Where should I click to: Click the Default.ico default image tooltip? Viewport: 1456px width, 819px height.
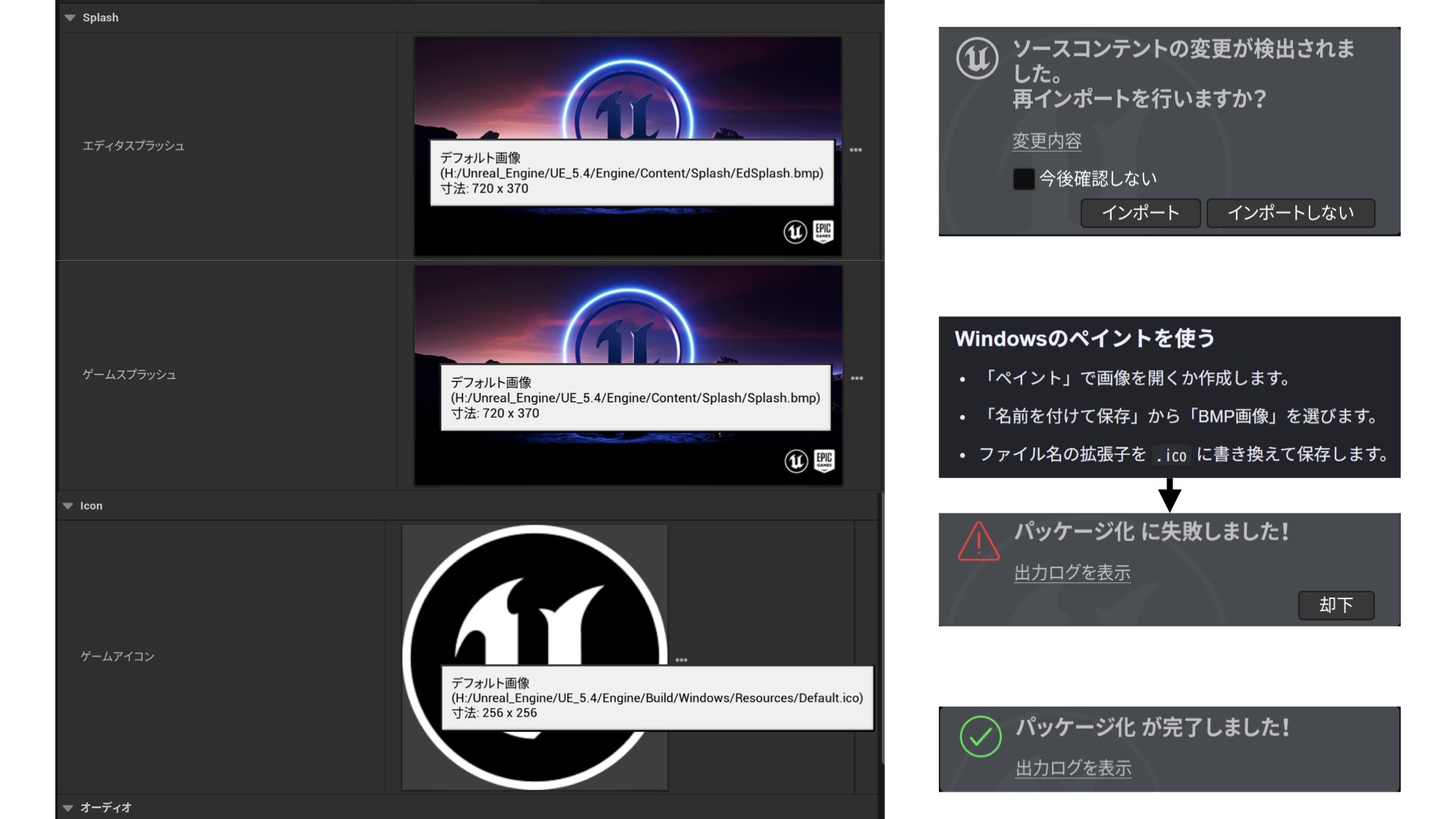click(657, 698)
